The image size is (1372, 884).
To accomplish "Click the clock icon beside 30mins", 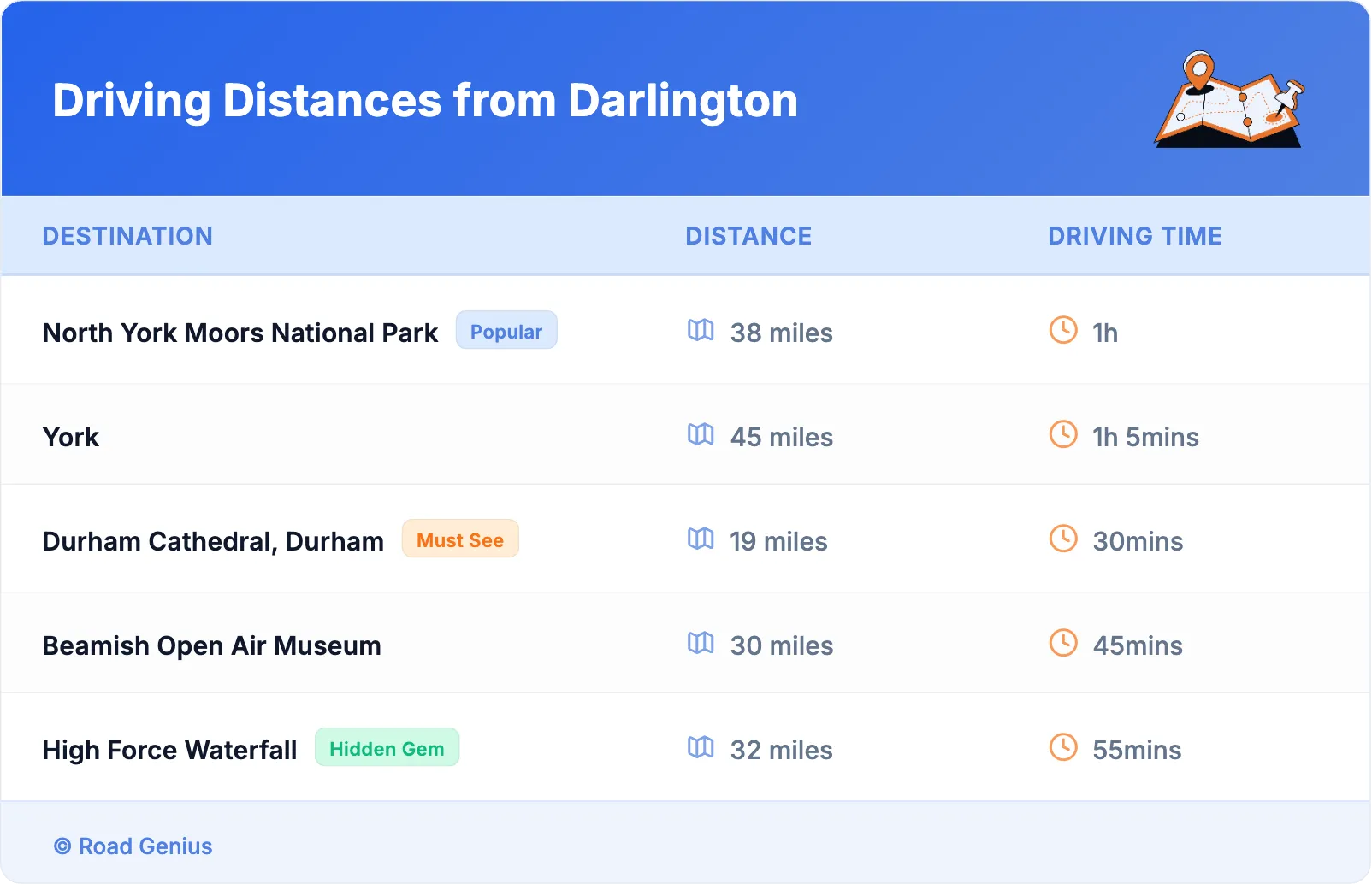I will point(1063,539).
